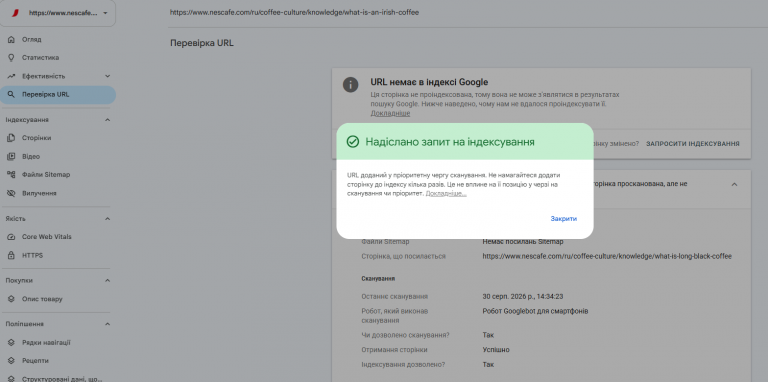Viewport: 768px width, 382px height.
Task: Click the Перевірка URL page heading
Action: (x=202, y=43)
